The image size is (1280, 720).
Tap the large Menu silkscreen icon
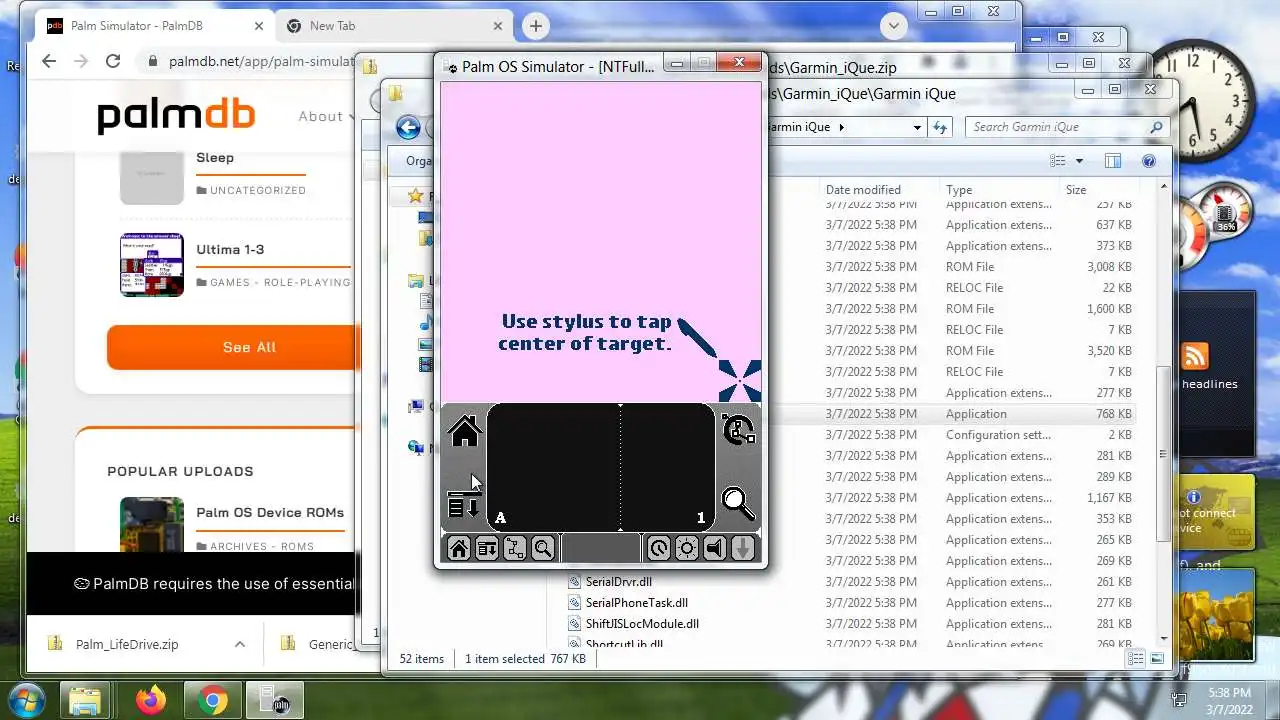[464, 505]
